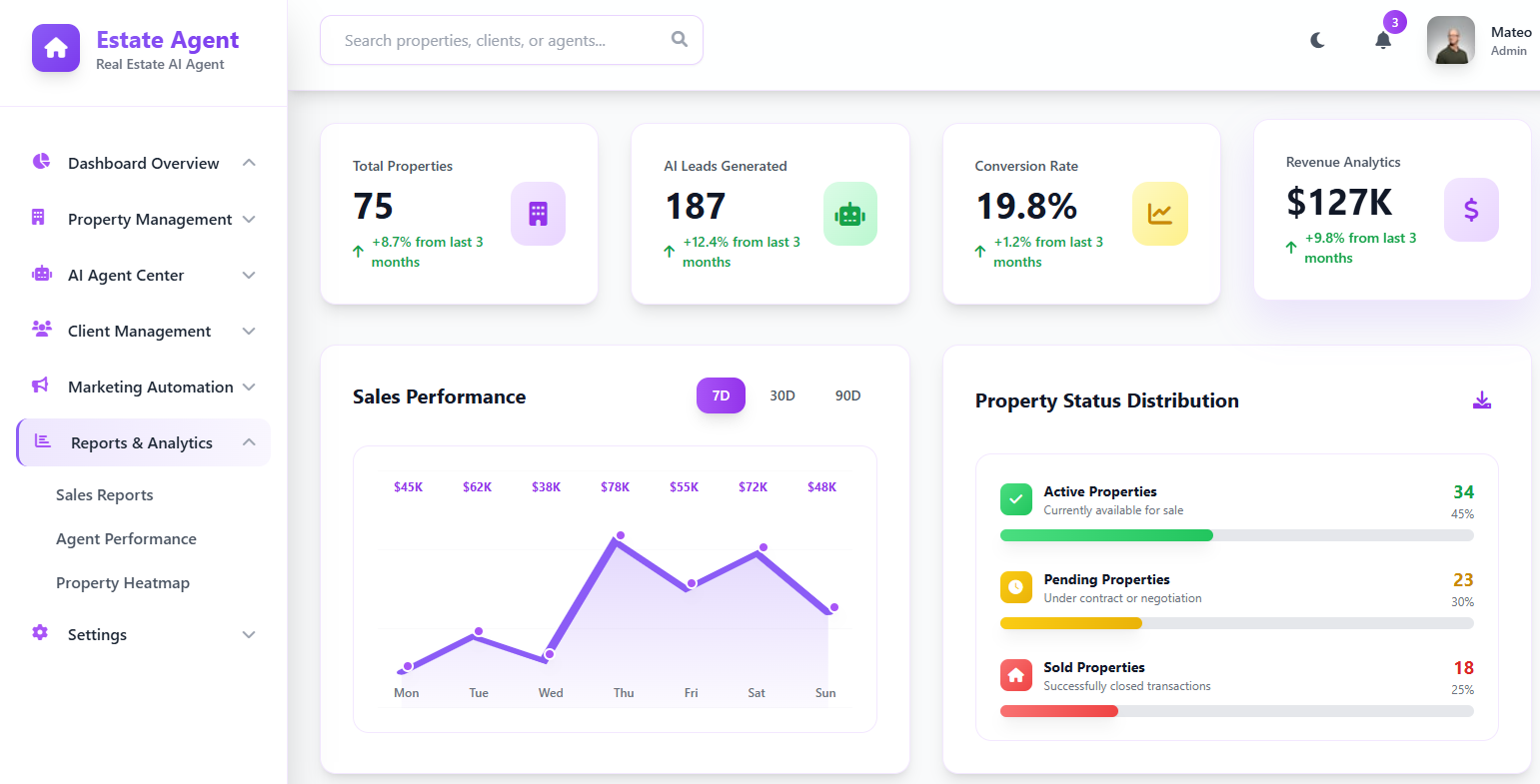Image resolution: width=1540 pixels, height=784 pixels.
Task: Click the Pending Properties clock badge
Action: [1015, 587]
